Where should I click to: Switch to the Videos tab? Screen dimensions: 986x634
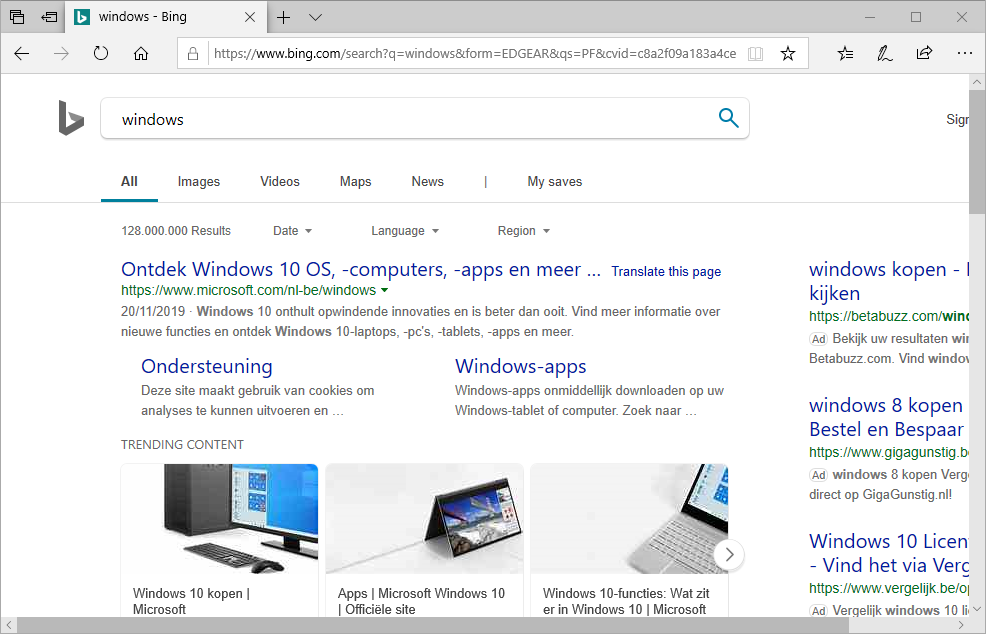point(280,181)
